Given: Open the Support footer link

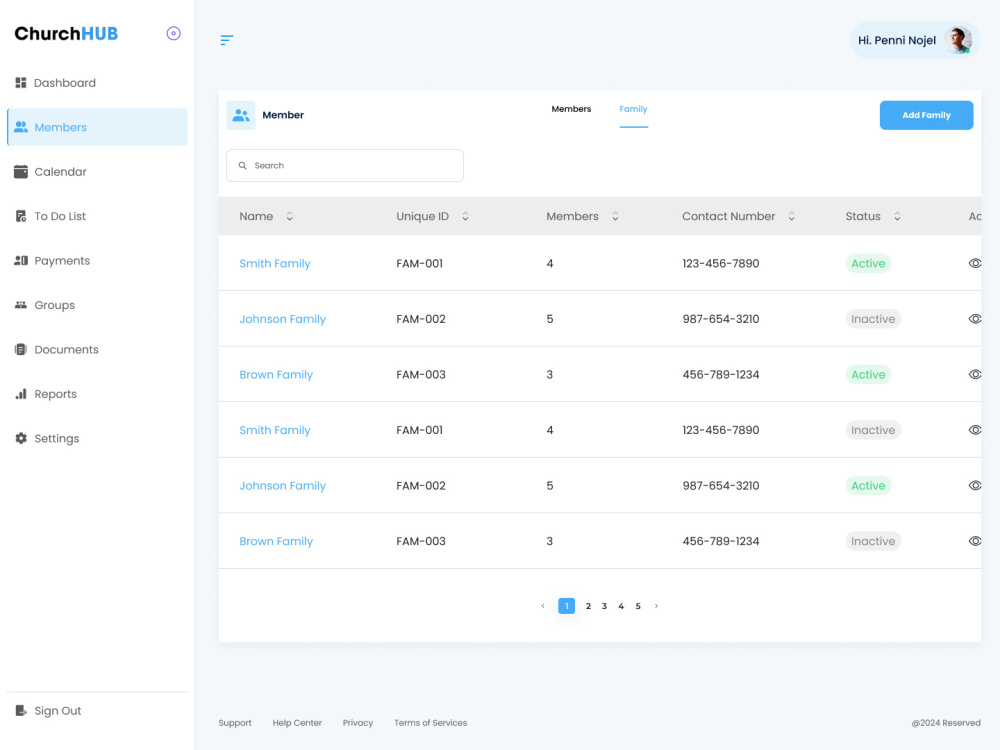Looking at the screenshot, I should 235,723.
